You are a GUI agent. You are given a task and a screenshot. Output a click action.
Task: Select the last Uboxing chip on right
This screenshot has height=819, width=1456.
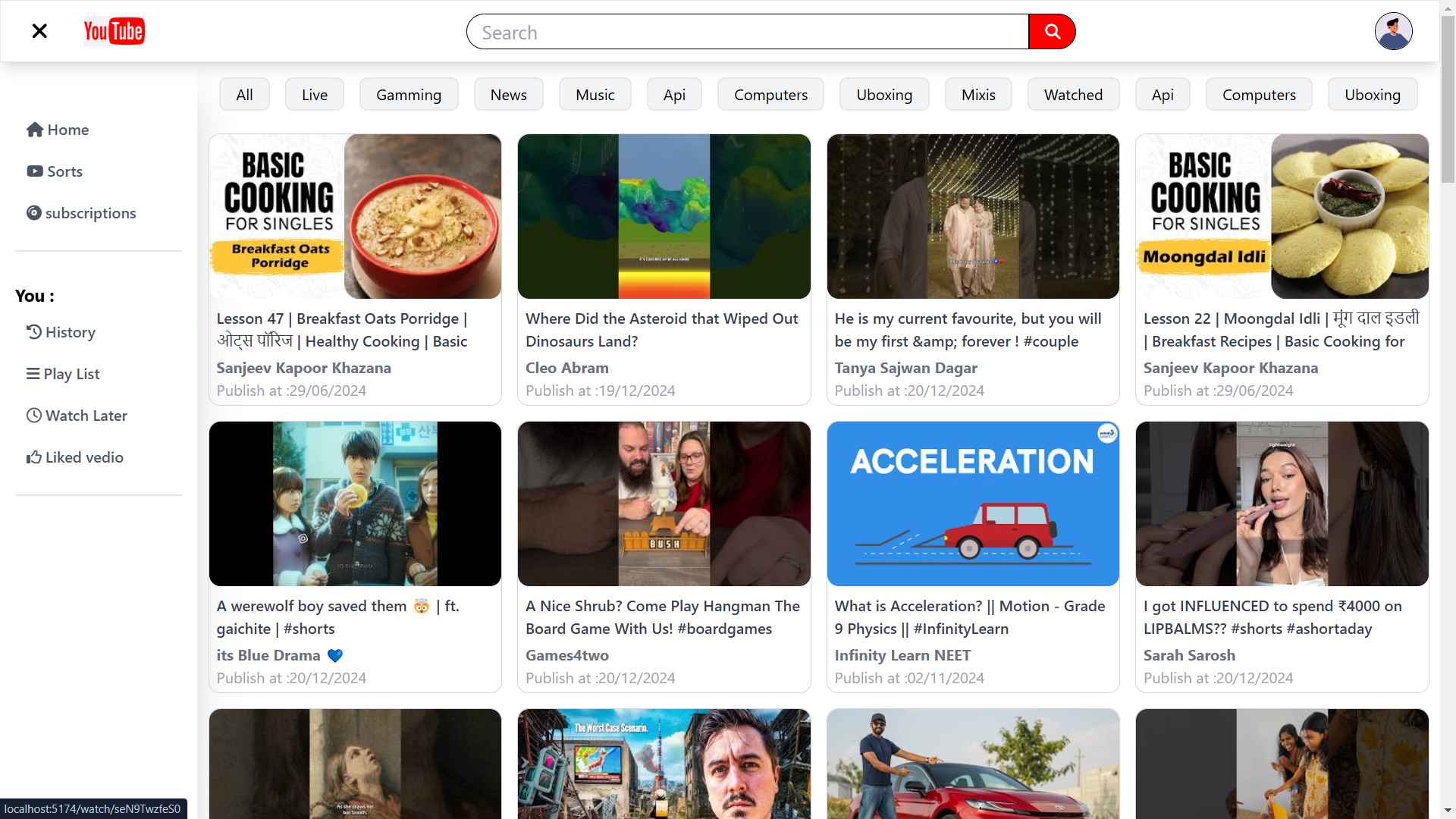pyautogui.click(x=1373, y=95)
